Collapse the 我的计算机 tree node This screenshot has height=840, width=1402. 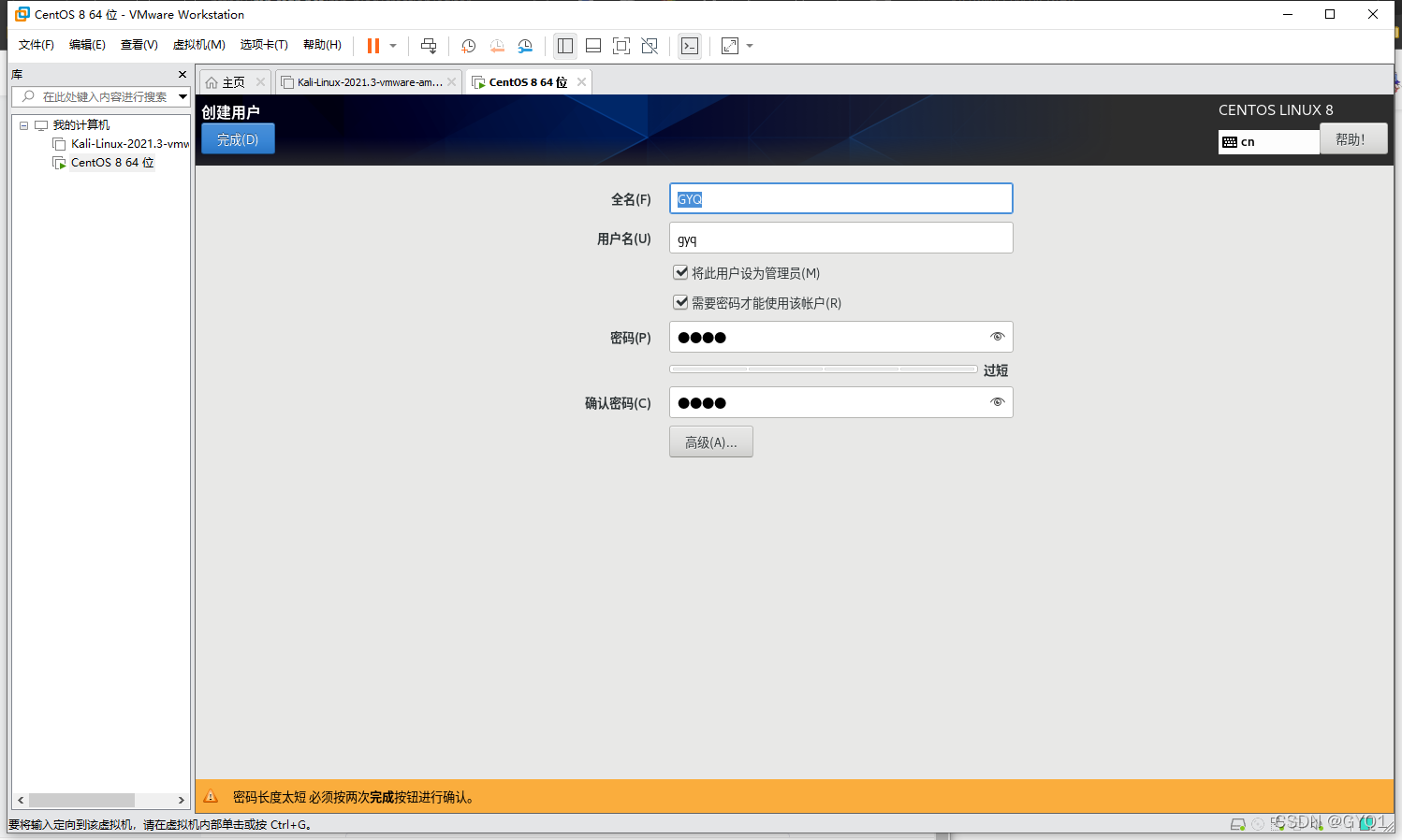pyautogui.click(x=23, y=125)
